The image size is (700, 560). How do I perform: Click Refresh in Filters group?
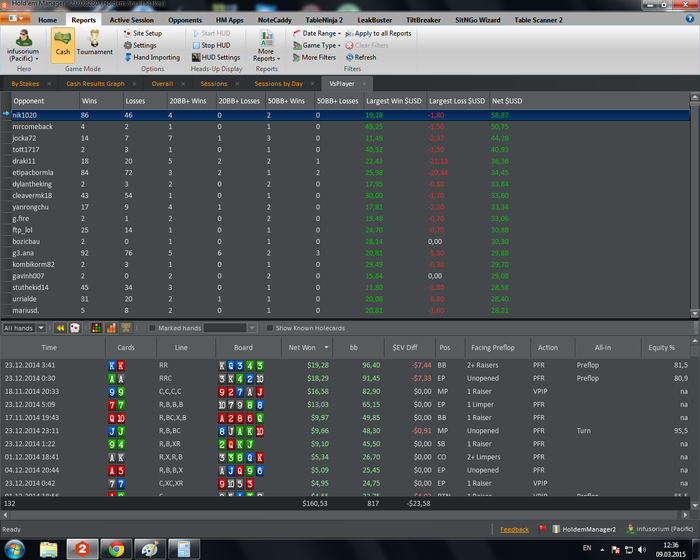point(361,57)
